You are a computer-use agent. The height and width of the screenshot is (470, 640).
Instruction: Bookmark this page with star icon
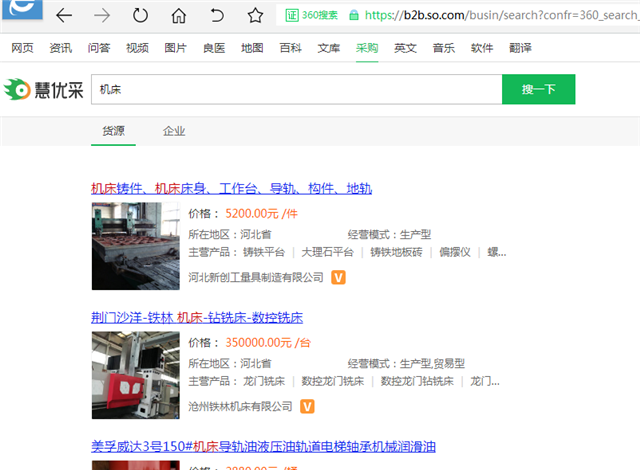(255, 15)
